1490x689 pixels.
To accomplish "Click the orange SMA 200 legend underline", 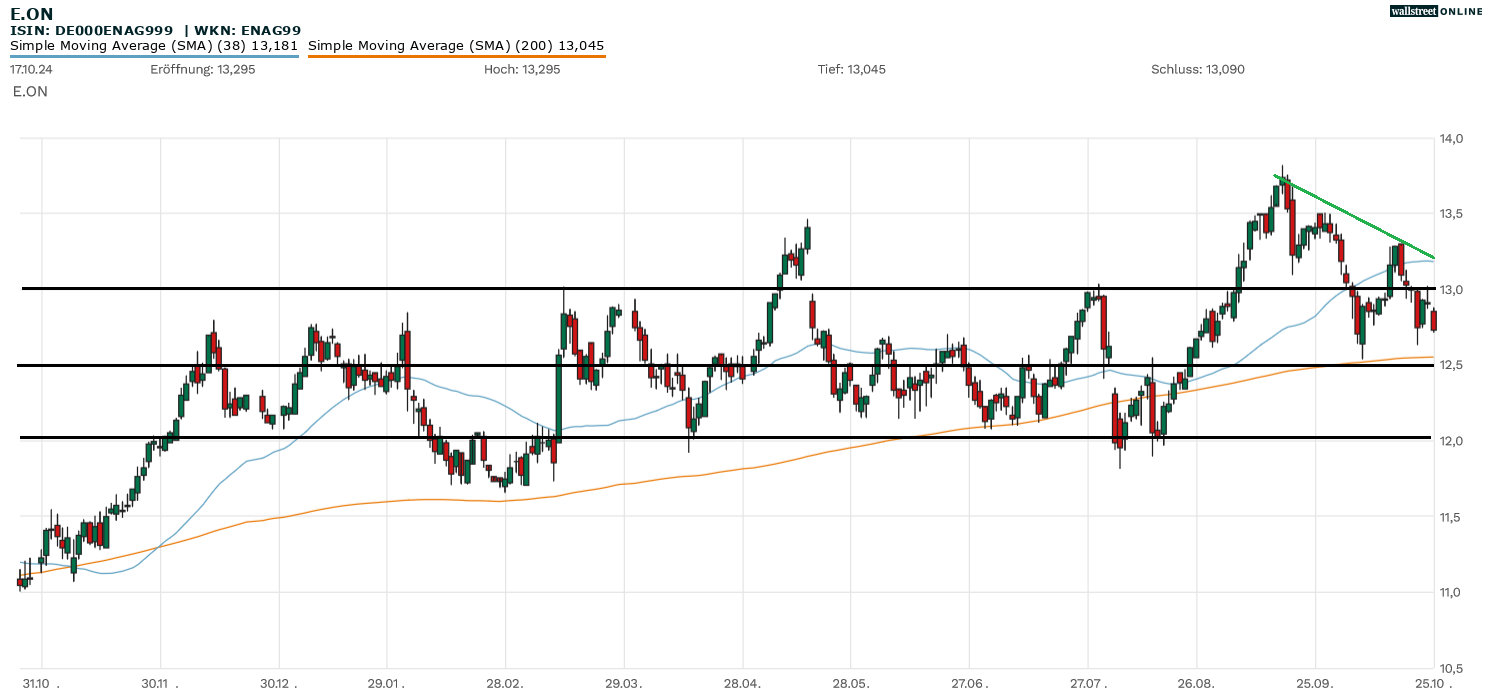I will 456,56.
